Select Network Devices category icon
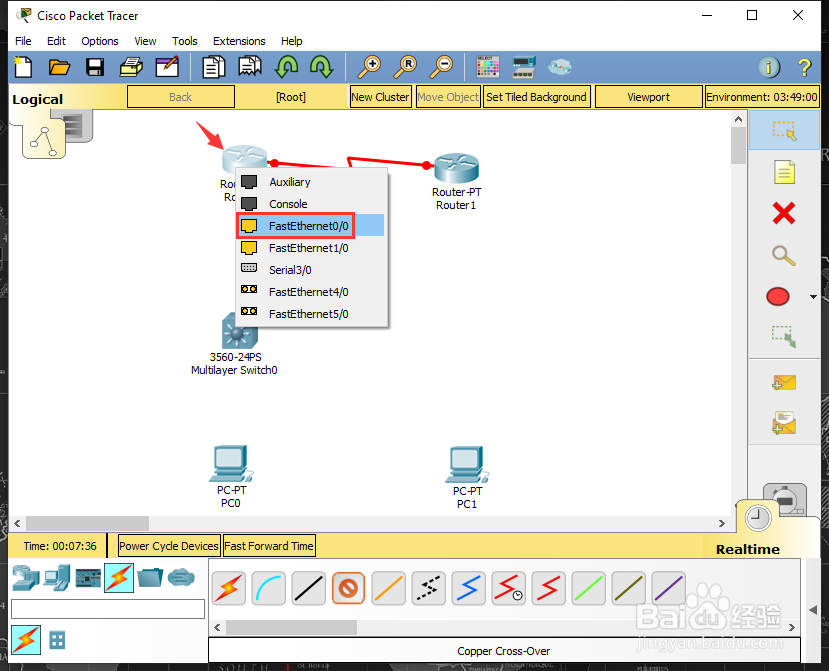Viewport: 829px width, 671px height. coord(25,577)
